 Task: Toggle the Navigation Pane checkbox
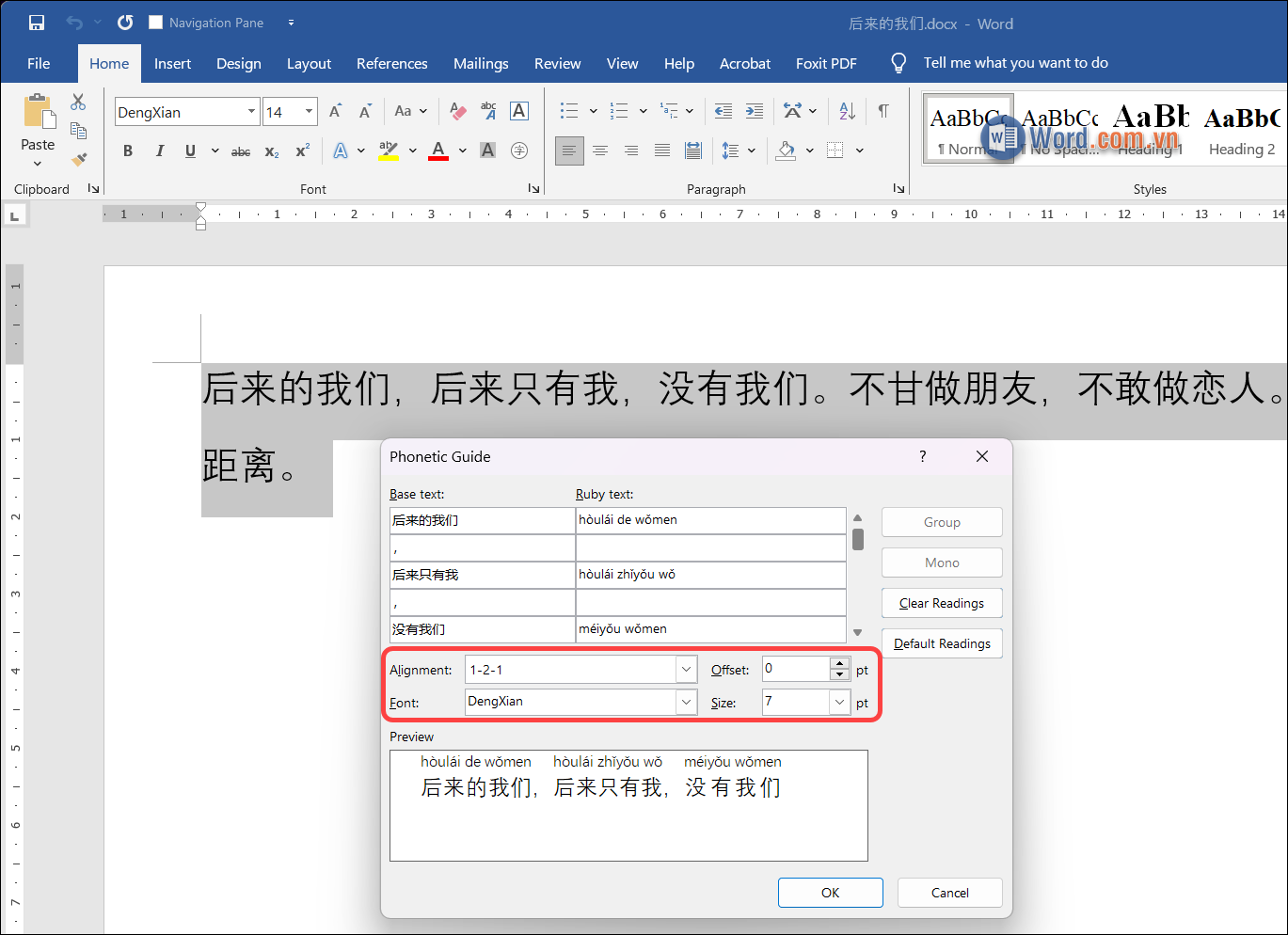[x=156, y=23]
